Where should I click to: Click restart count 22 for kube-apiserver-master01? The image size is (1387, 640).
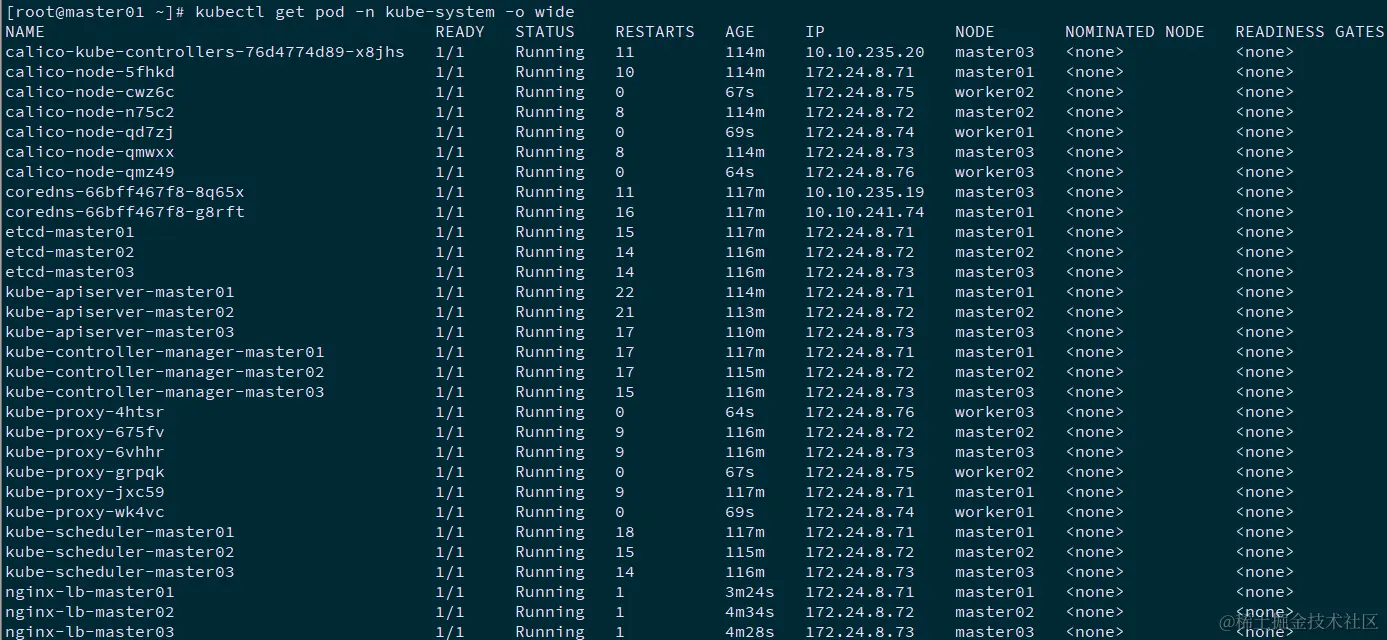tap(625, 292)
